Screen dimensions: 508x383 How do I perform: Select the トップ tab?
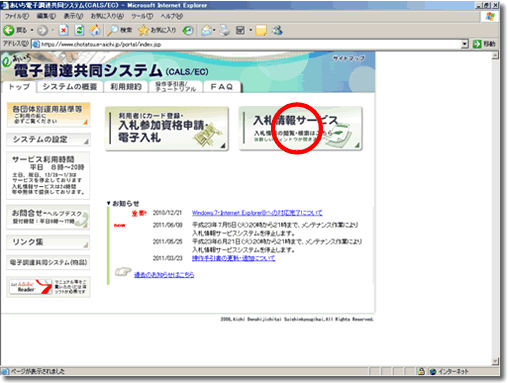19,87
